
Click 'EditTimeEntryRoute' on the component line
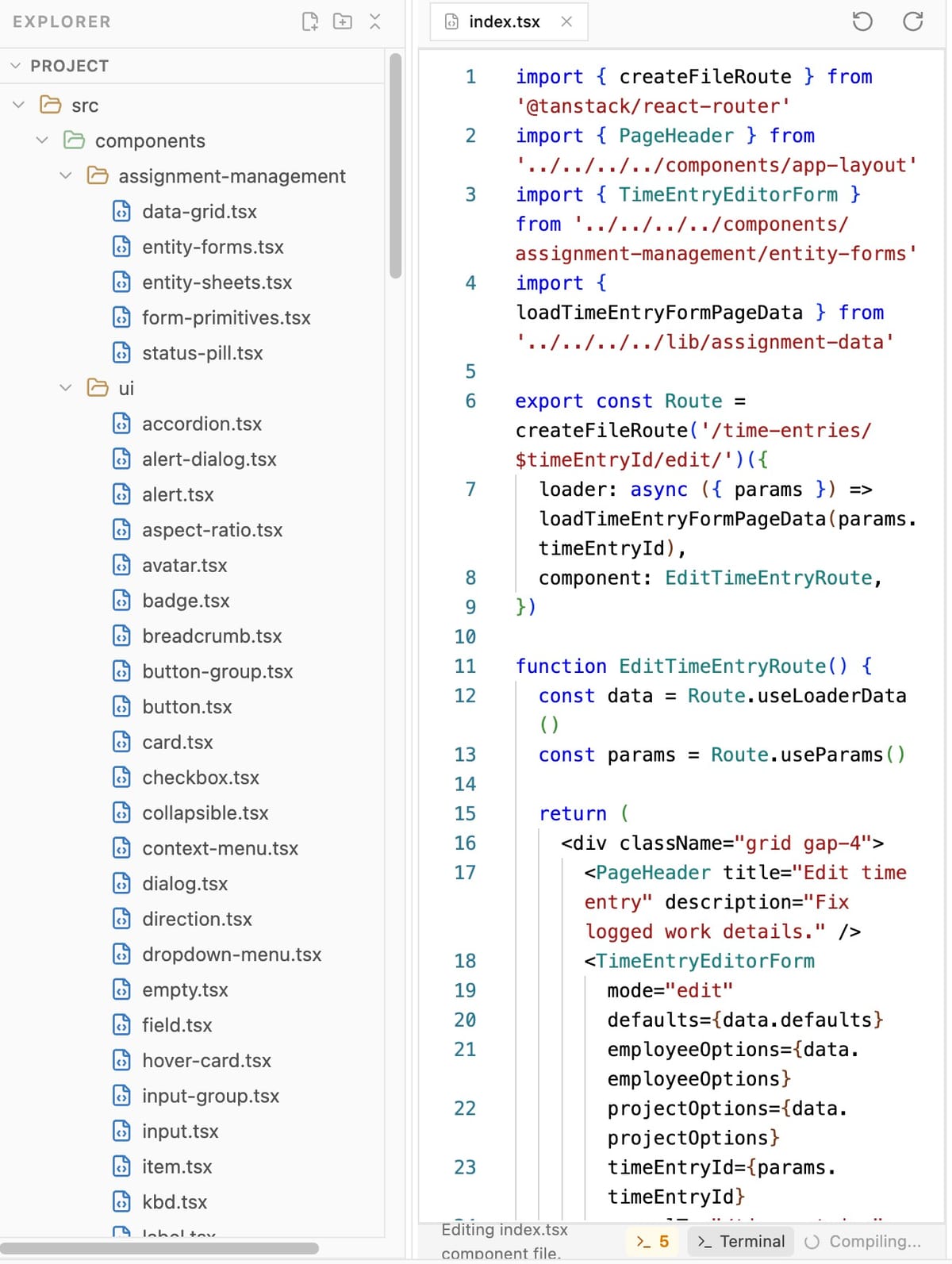(x=768, y=578)
